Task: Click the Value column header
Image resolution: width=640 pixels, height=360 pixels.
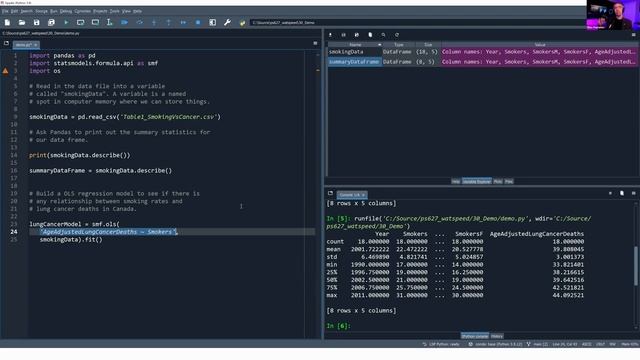Action: point(540,44)
